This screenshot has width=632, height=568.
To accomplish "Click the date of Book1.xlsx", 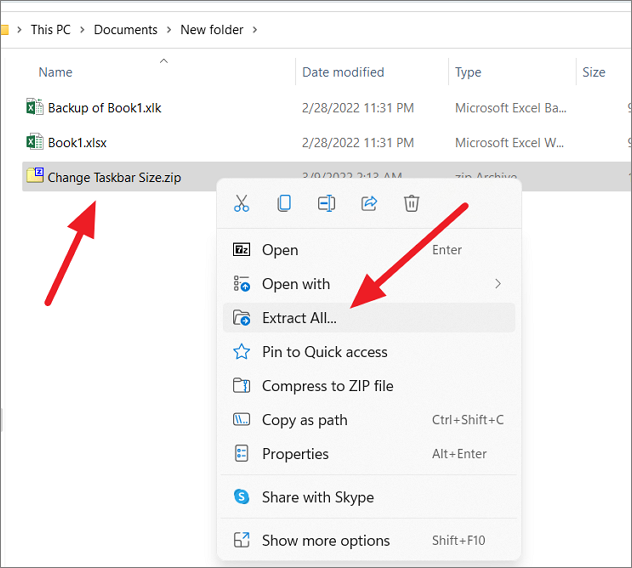I will 358,143.
